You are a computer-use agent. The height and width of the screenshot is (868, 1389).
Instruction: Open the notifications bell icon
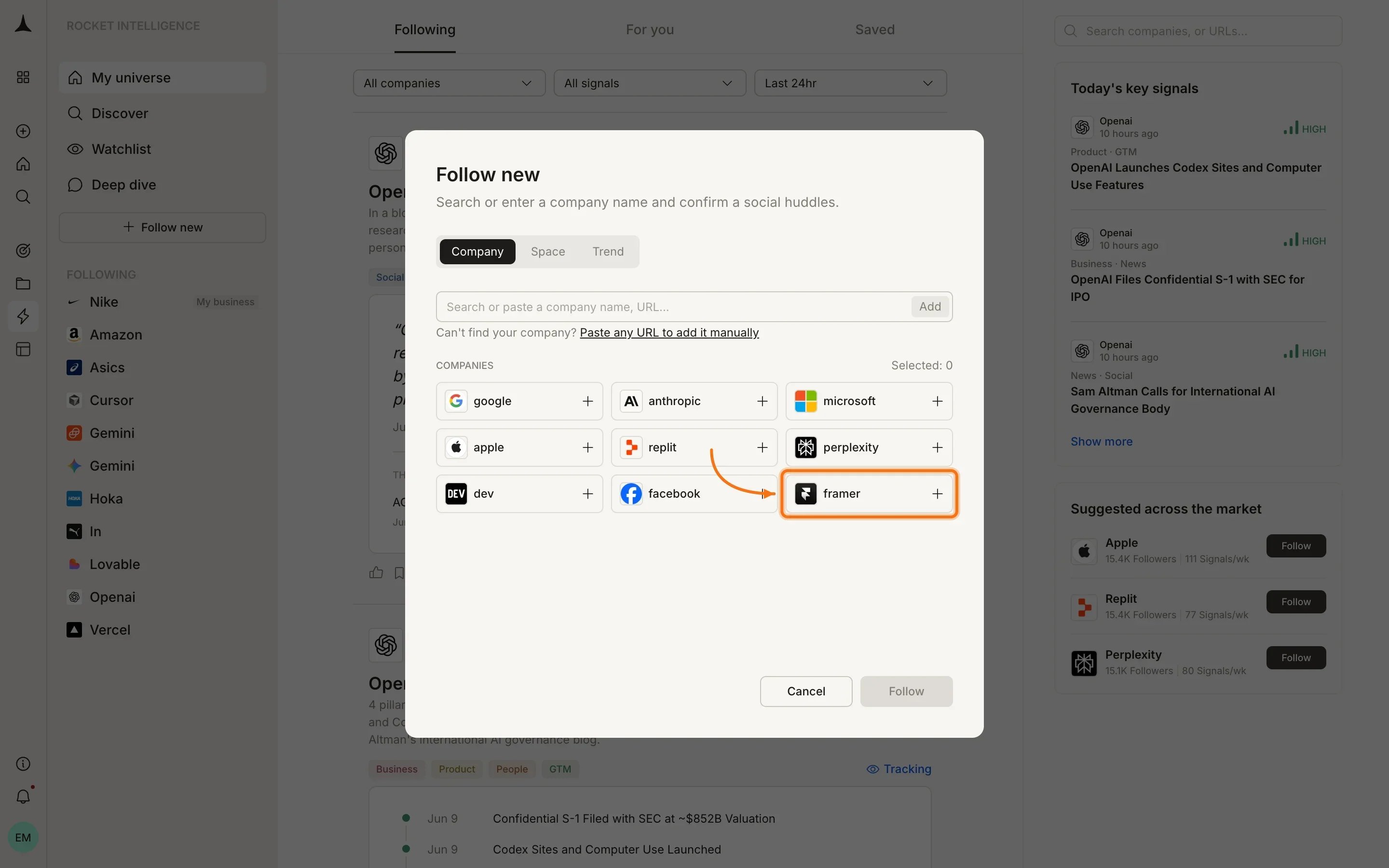click(x=23, y=796)
